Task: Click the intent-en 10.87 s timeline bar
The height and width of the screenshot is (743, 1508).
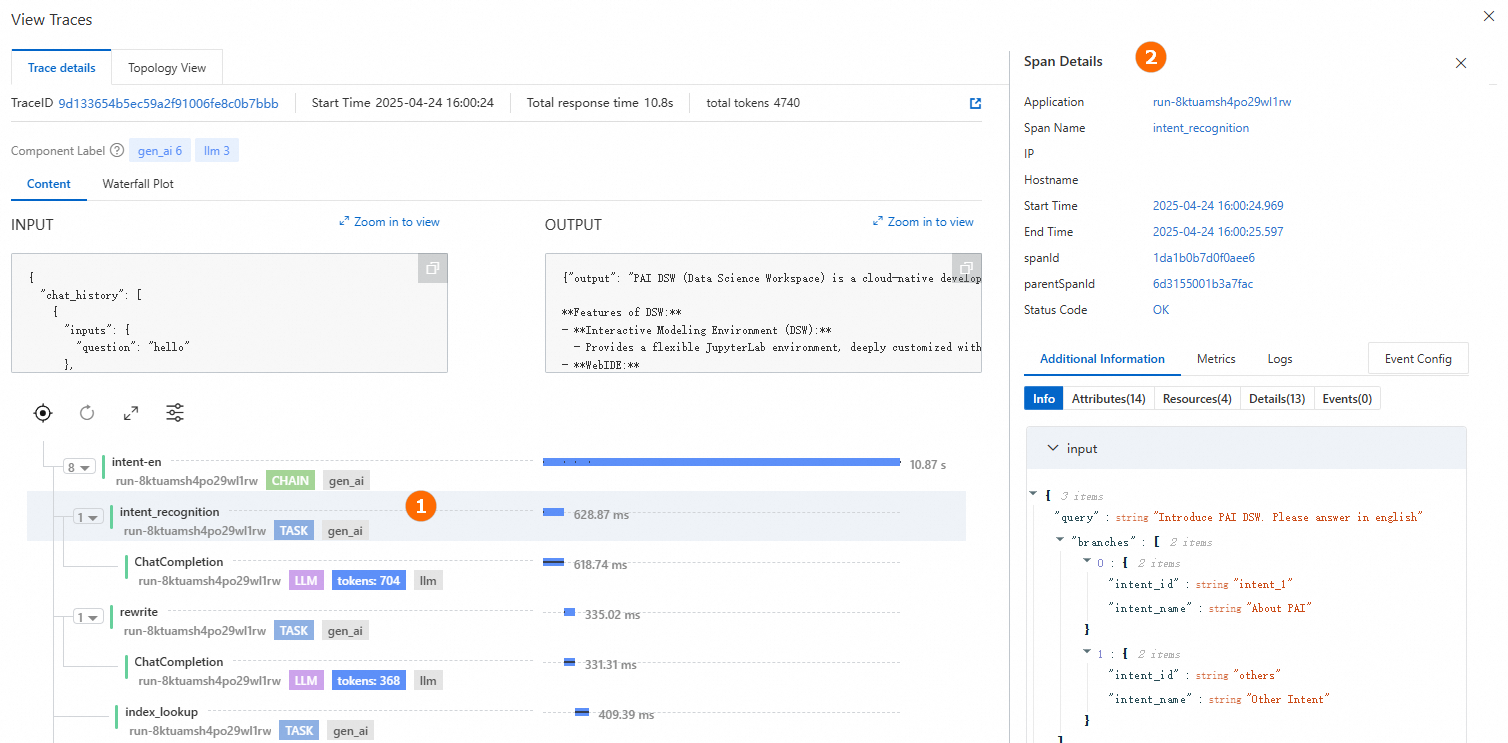Action: pos(722,462)
